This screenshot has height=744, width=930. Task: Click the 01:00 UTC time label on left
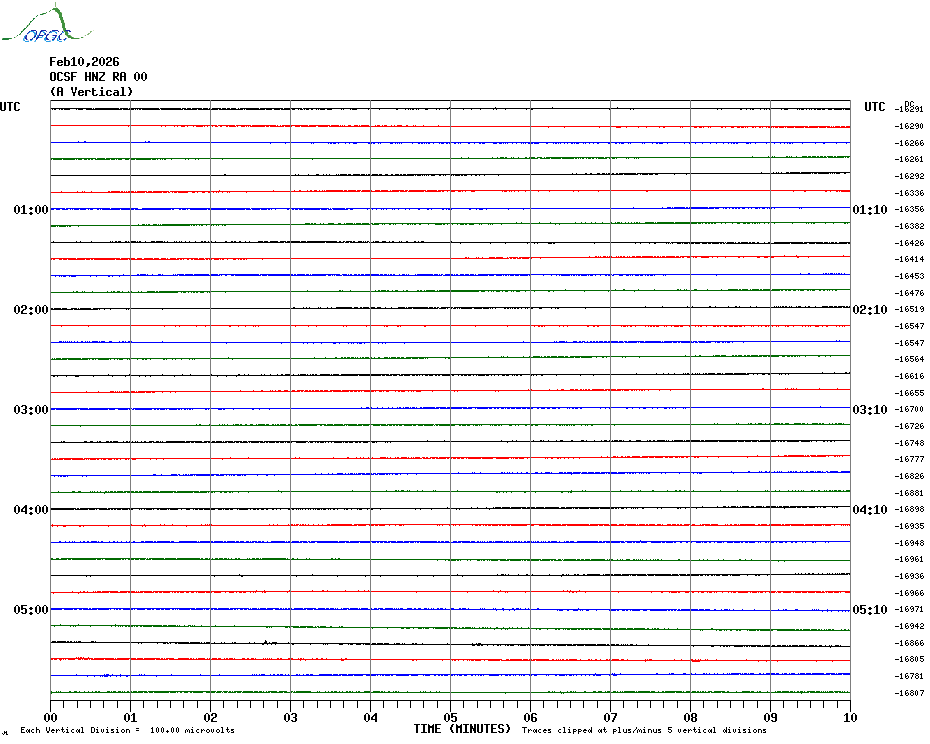pyautogui.click(x=31, y=209)
